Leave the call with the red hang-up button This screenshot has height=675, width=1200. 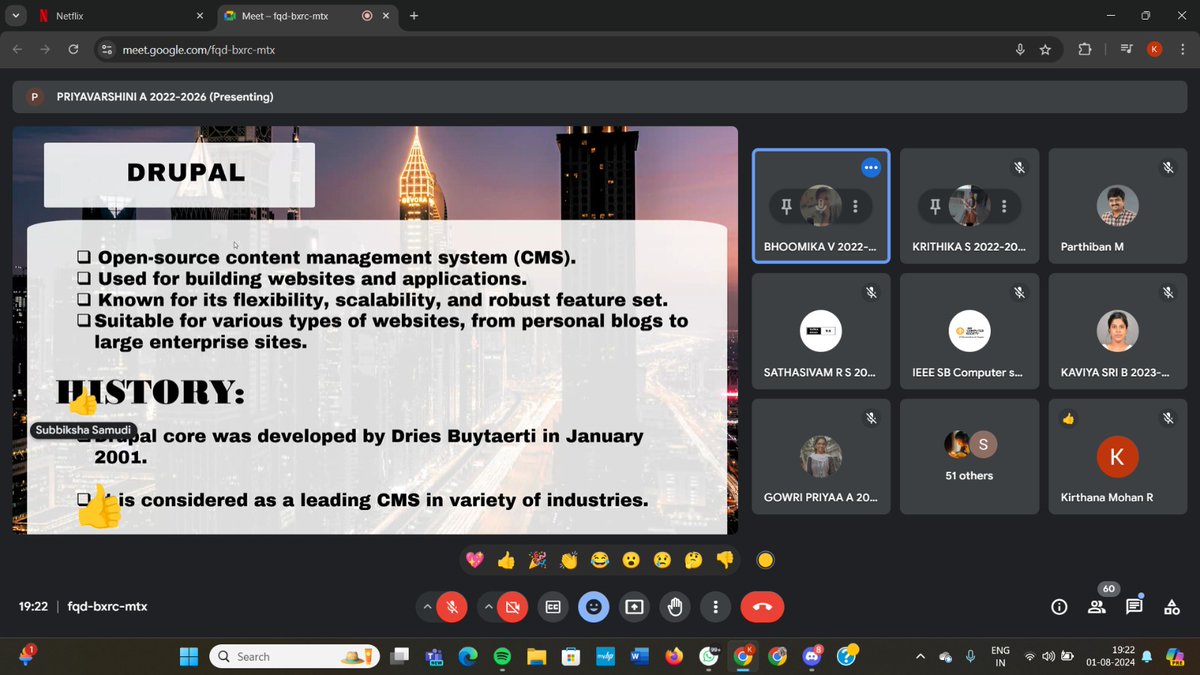[762, 606]
